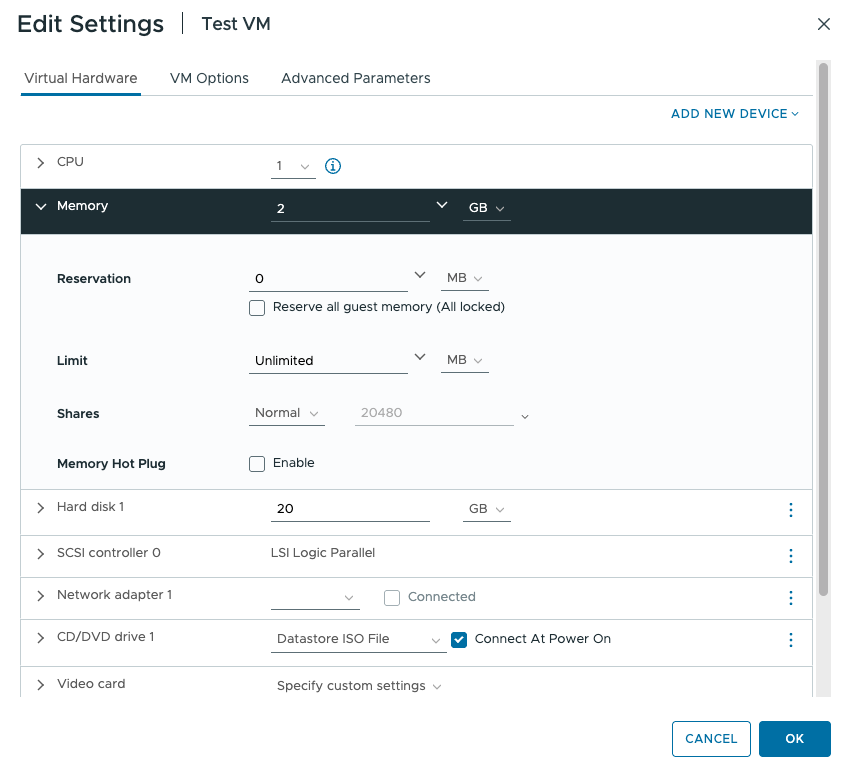The width and height of the screenshot is (845, 768).
Task: Open Network adapter network dropdown
Action: [x=315, y=598]
